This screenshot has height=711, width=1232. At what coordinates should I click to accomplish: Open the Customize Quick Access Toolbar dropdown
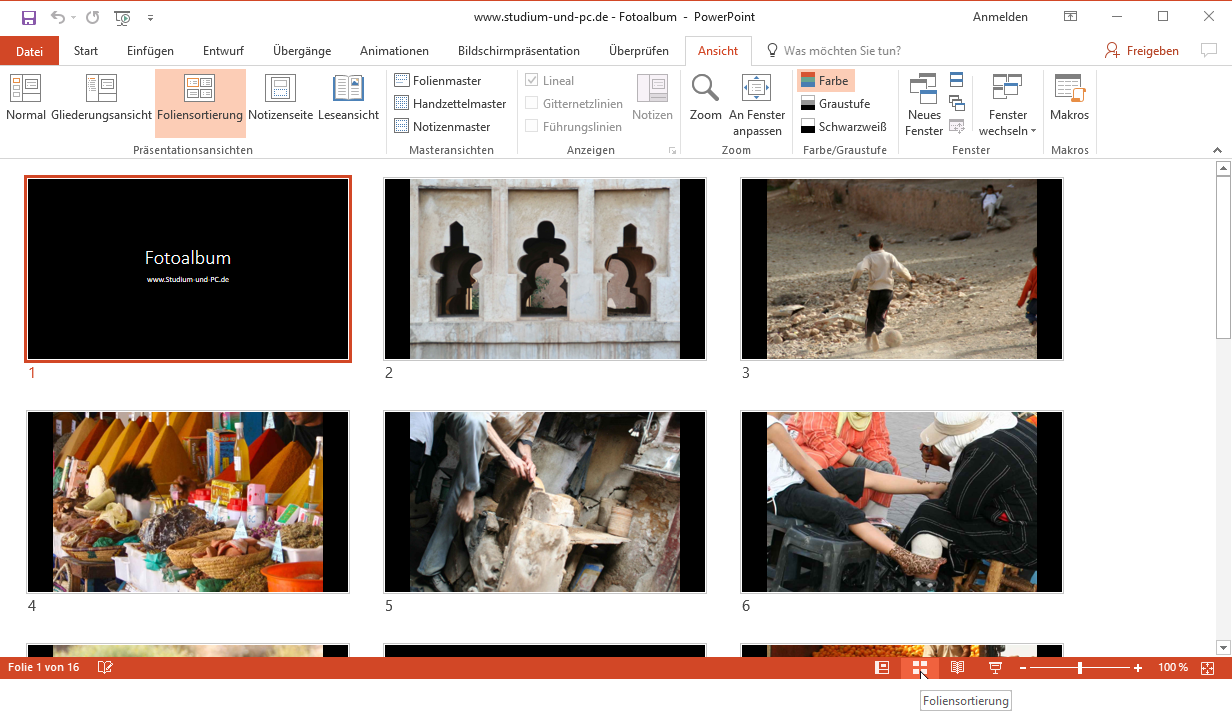click(x=150, y=18)
